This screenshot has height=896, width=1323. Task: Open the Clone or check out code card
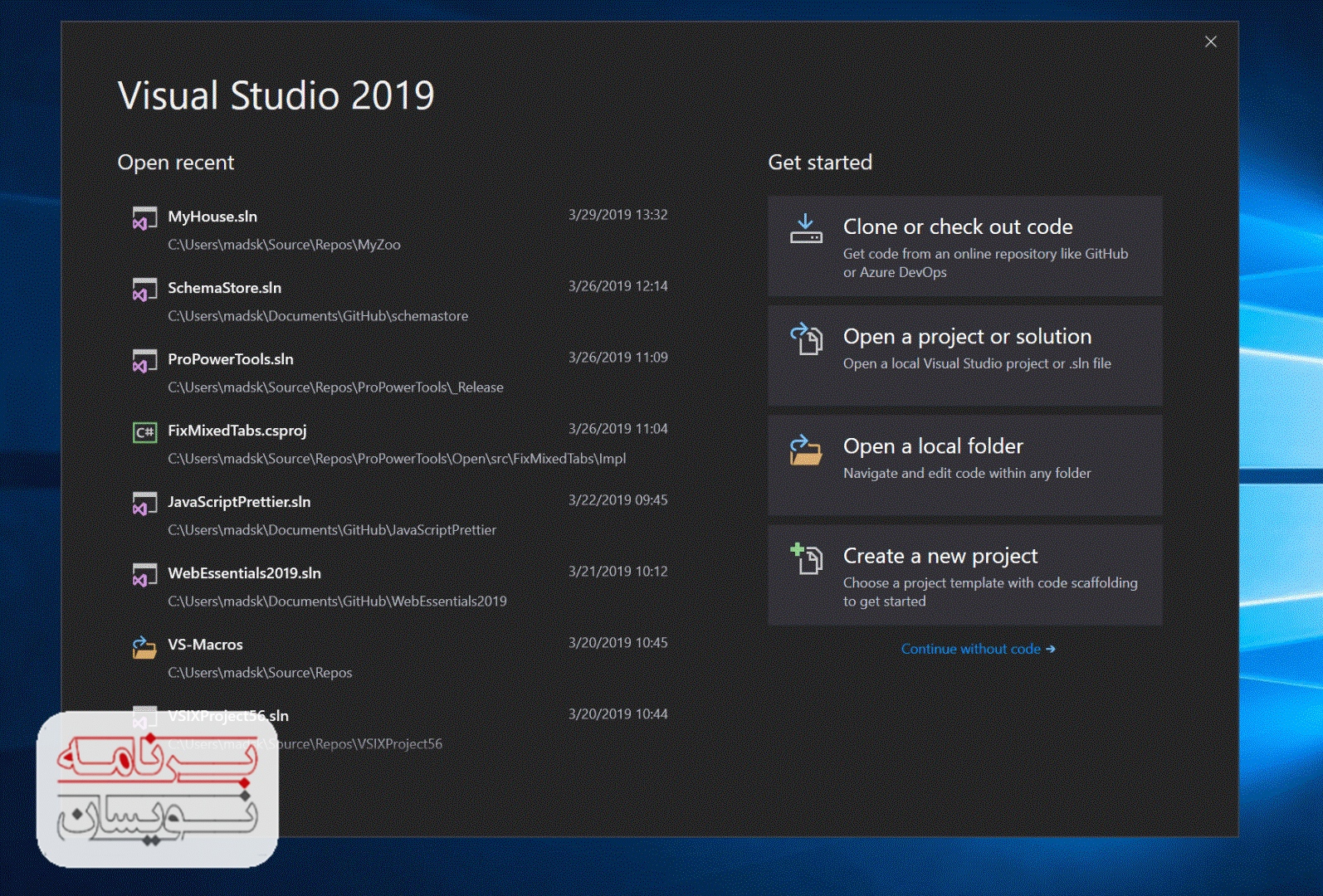tap(964, 246)
